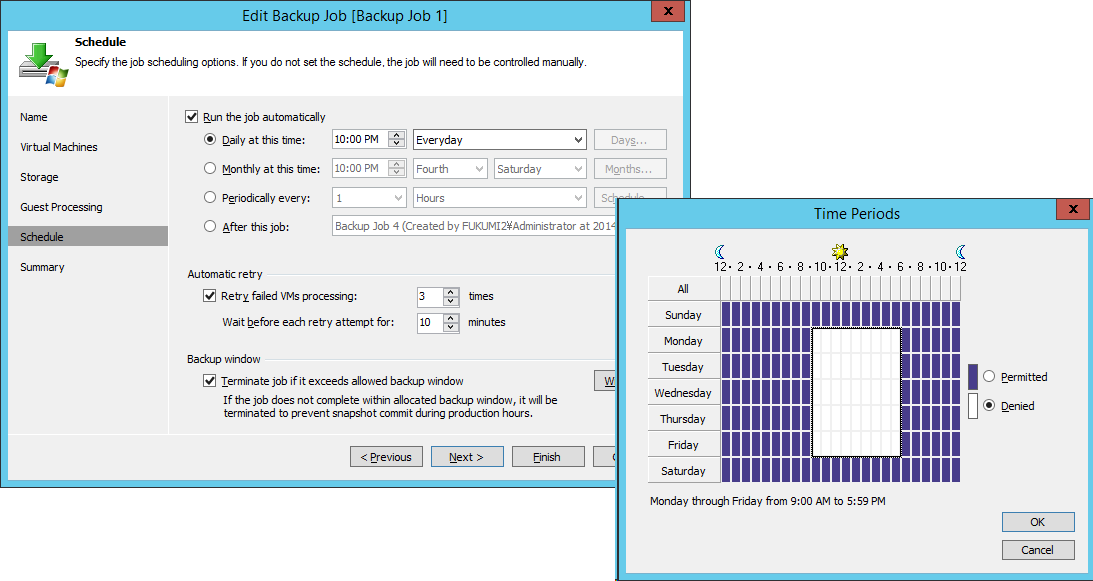Click the backup job arrow icon in header
Viewport: 1093px width, 581px height.
pyautogui.click(x=42, y=61)
